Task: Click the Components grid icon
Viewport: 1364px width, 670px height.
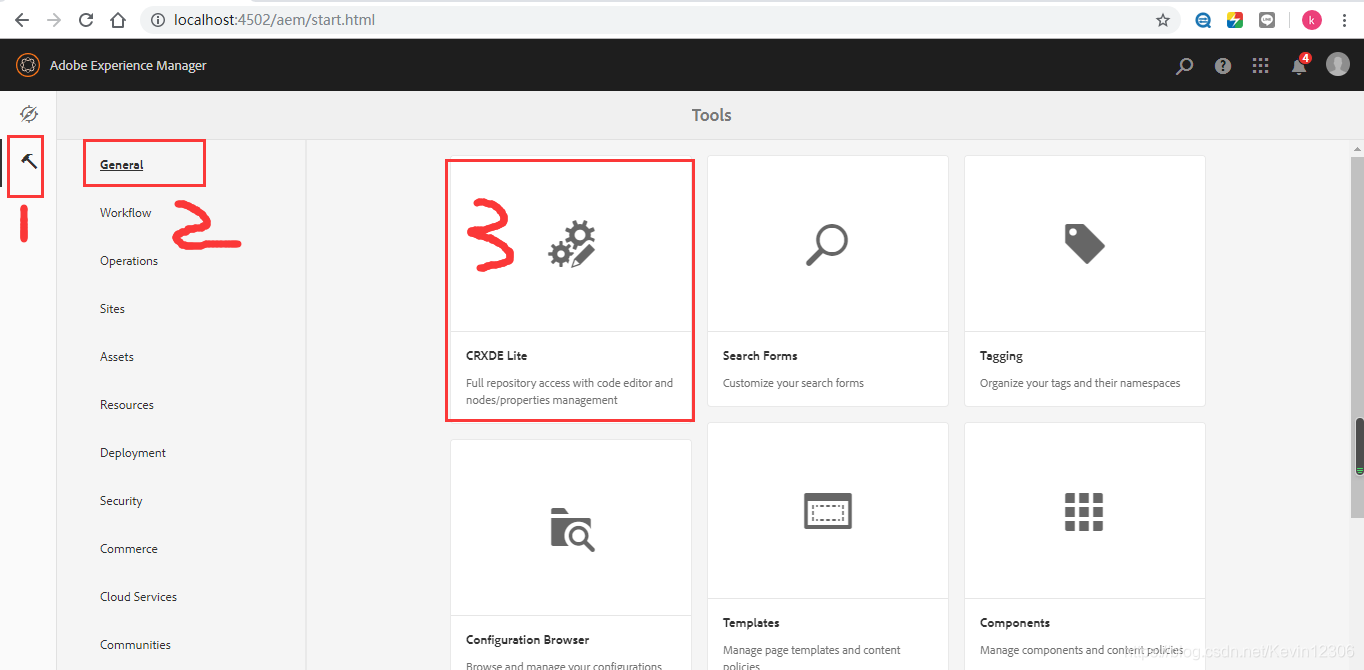Action: pyautogui.click(x=1084, y=511)
